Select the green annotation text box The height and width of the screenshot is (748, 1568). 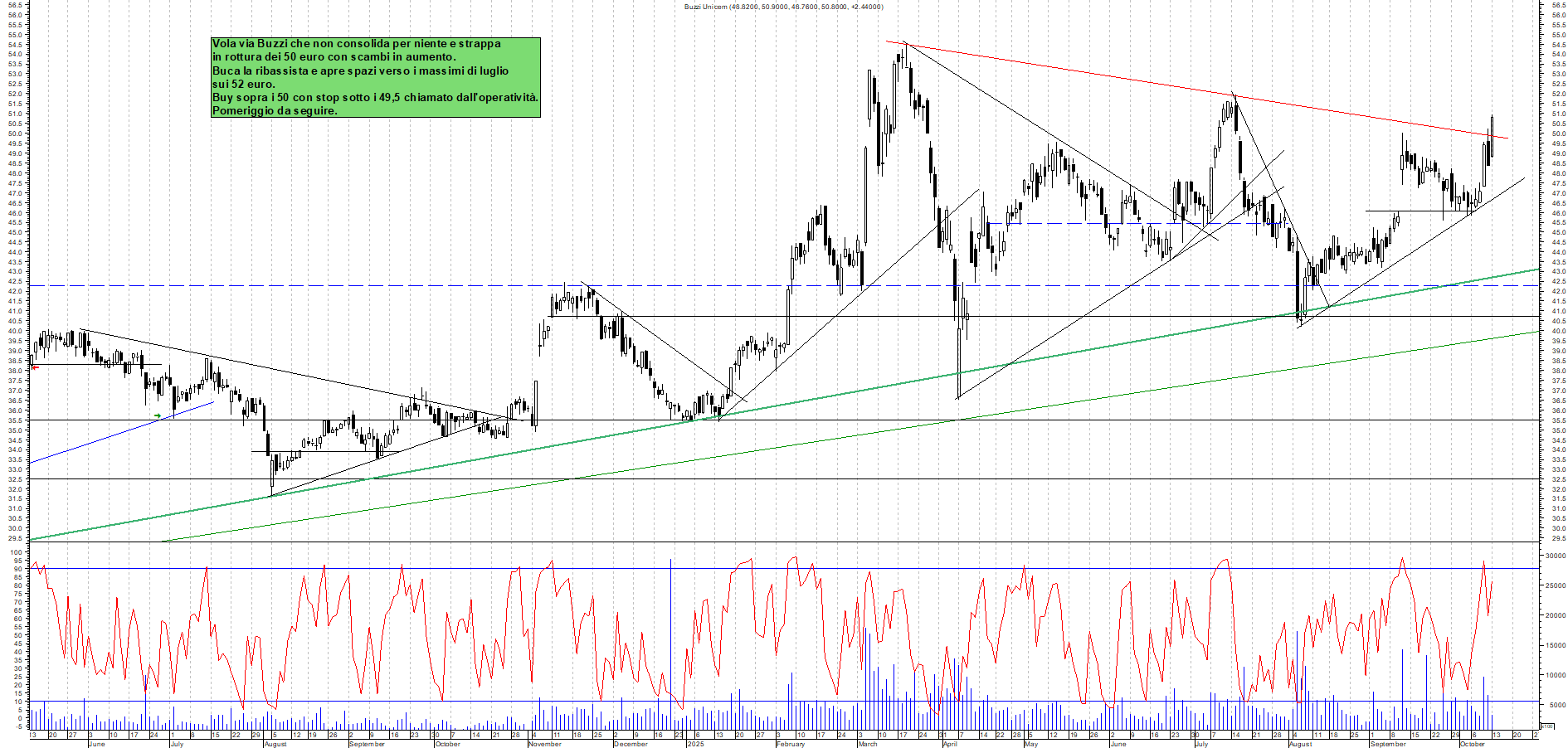click(x=375, y=77)
